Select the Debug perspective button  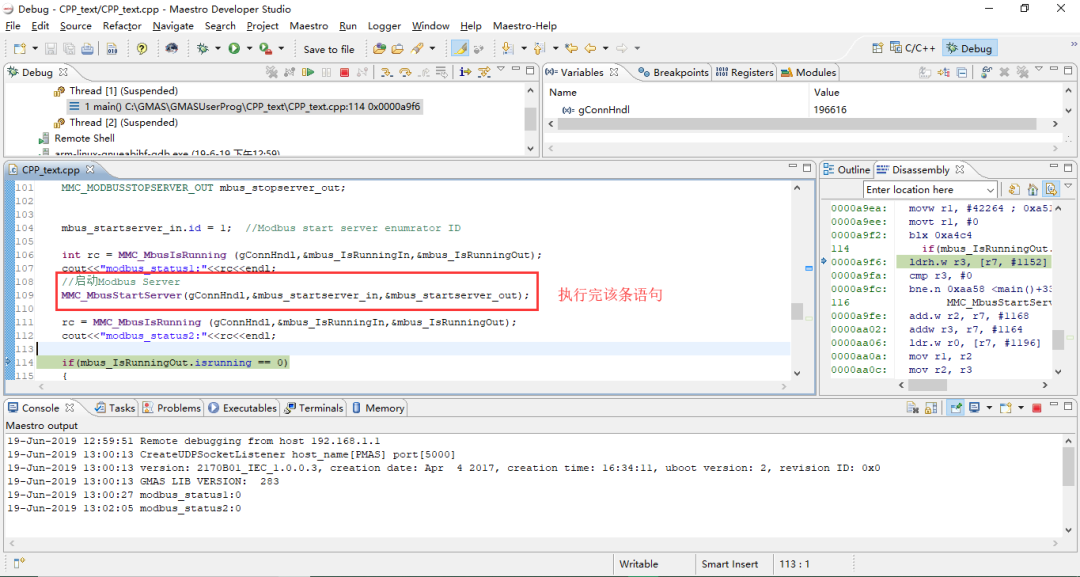coord(969,48)
